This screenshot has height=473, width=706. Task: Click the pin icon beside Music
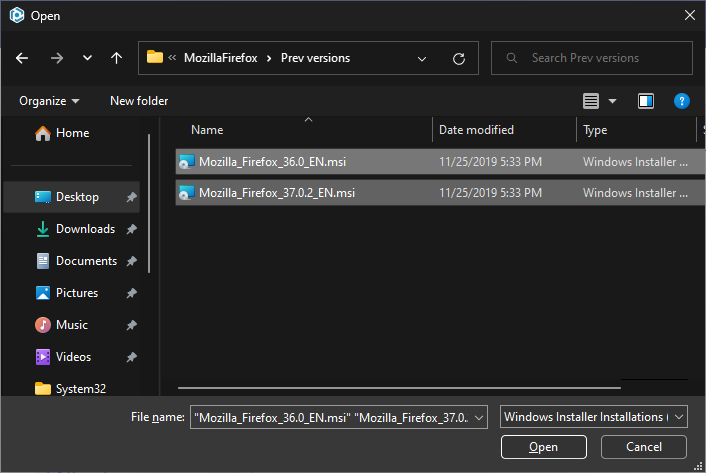tap(131, 325)
